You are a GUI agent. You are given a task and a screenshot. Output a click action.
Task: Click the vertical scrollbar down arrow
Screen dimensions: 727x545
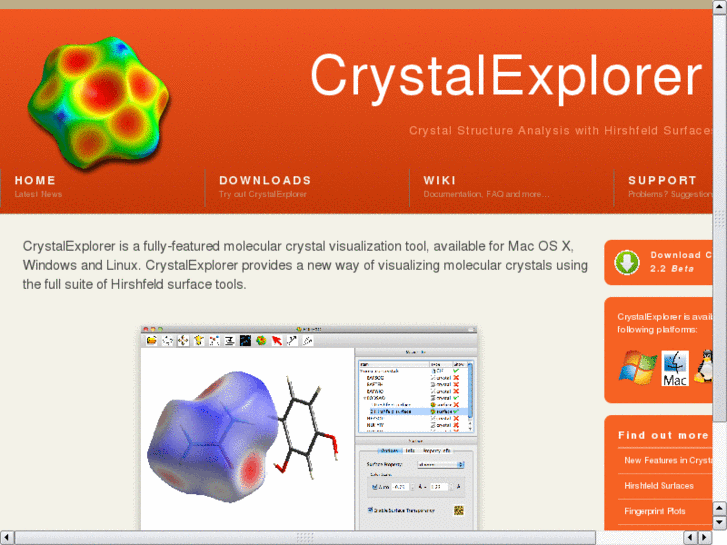(720, 523)
